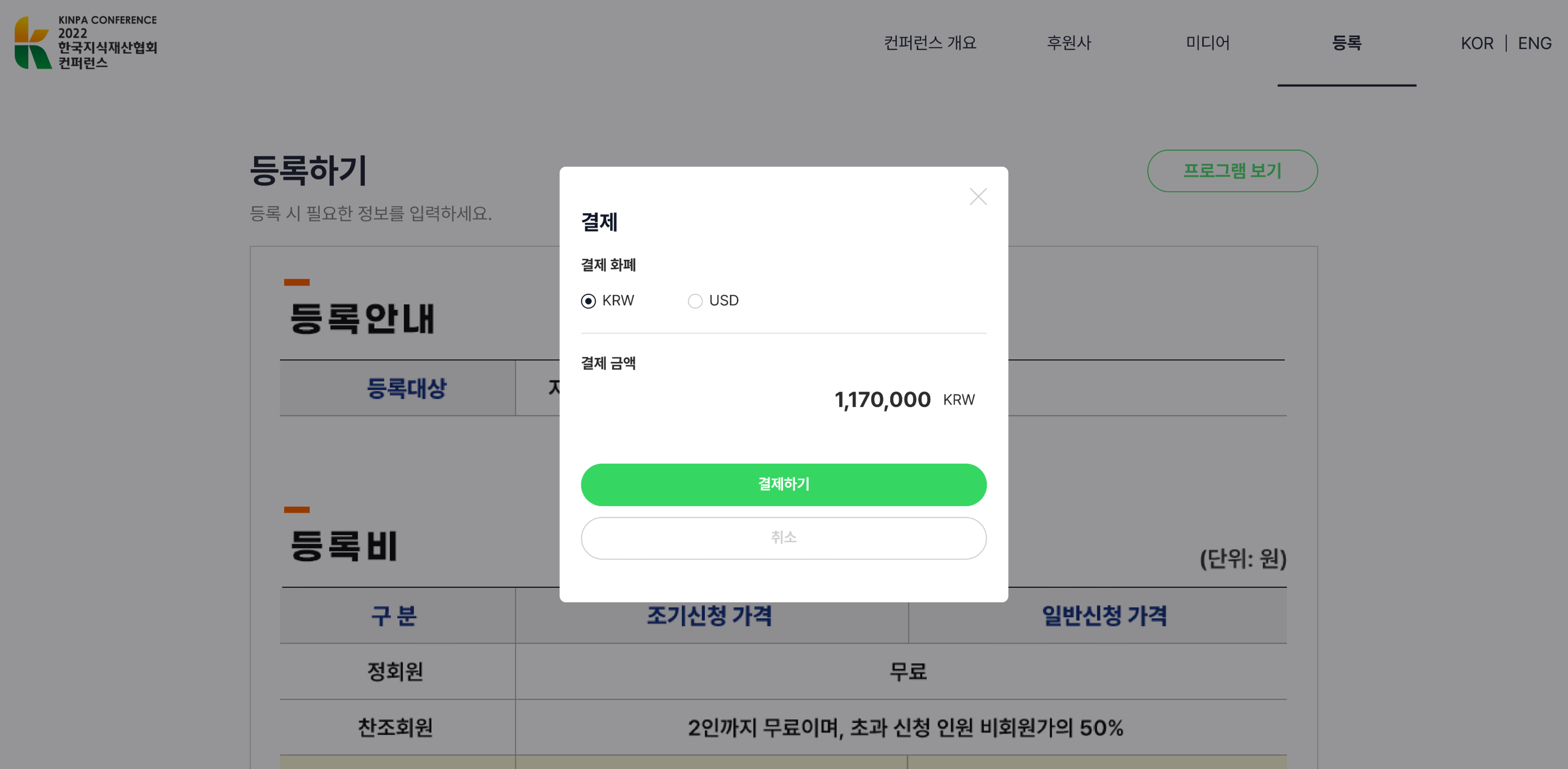Click the 프로그램 보기 button
Image resolution: width=1568 pixels, height=769 pixels.
click(1232, 171)
